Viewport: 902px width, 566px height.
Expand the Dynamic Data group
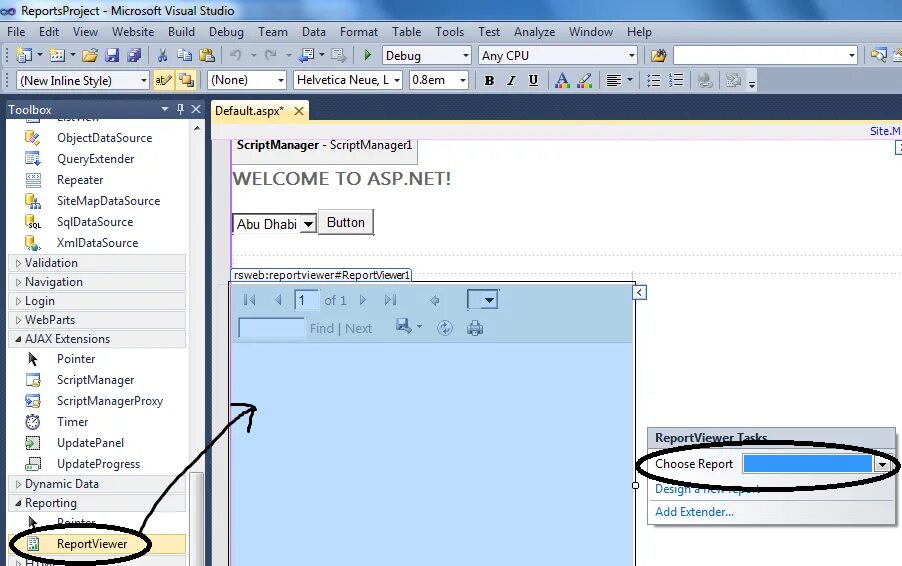(x=18, y=484)
